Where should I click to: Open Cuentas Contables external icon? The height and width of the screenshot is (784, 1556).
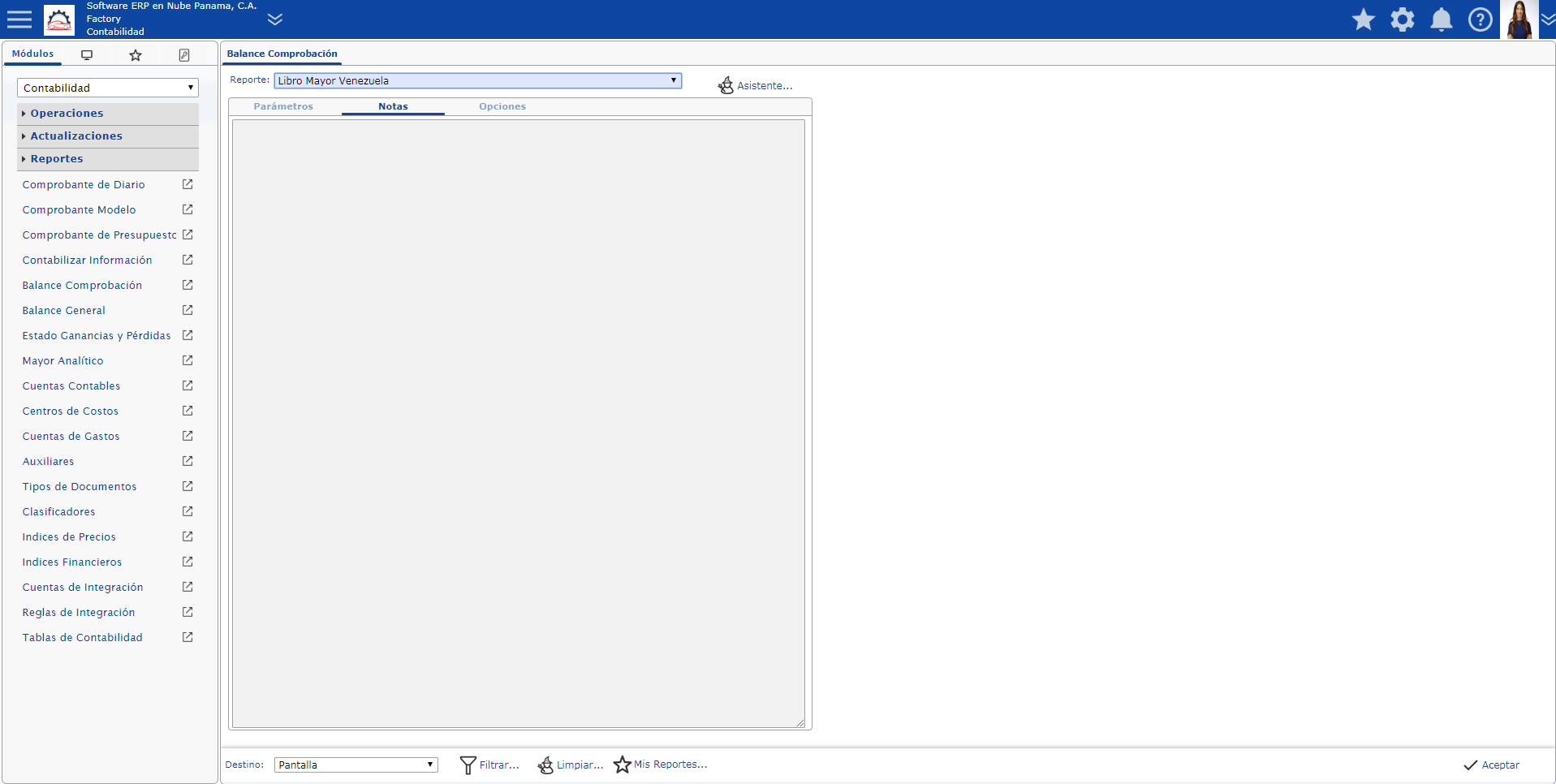[187, 386]
